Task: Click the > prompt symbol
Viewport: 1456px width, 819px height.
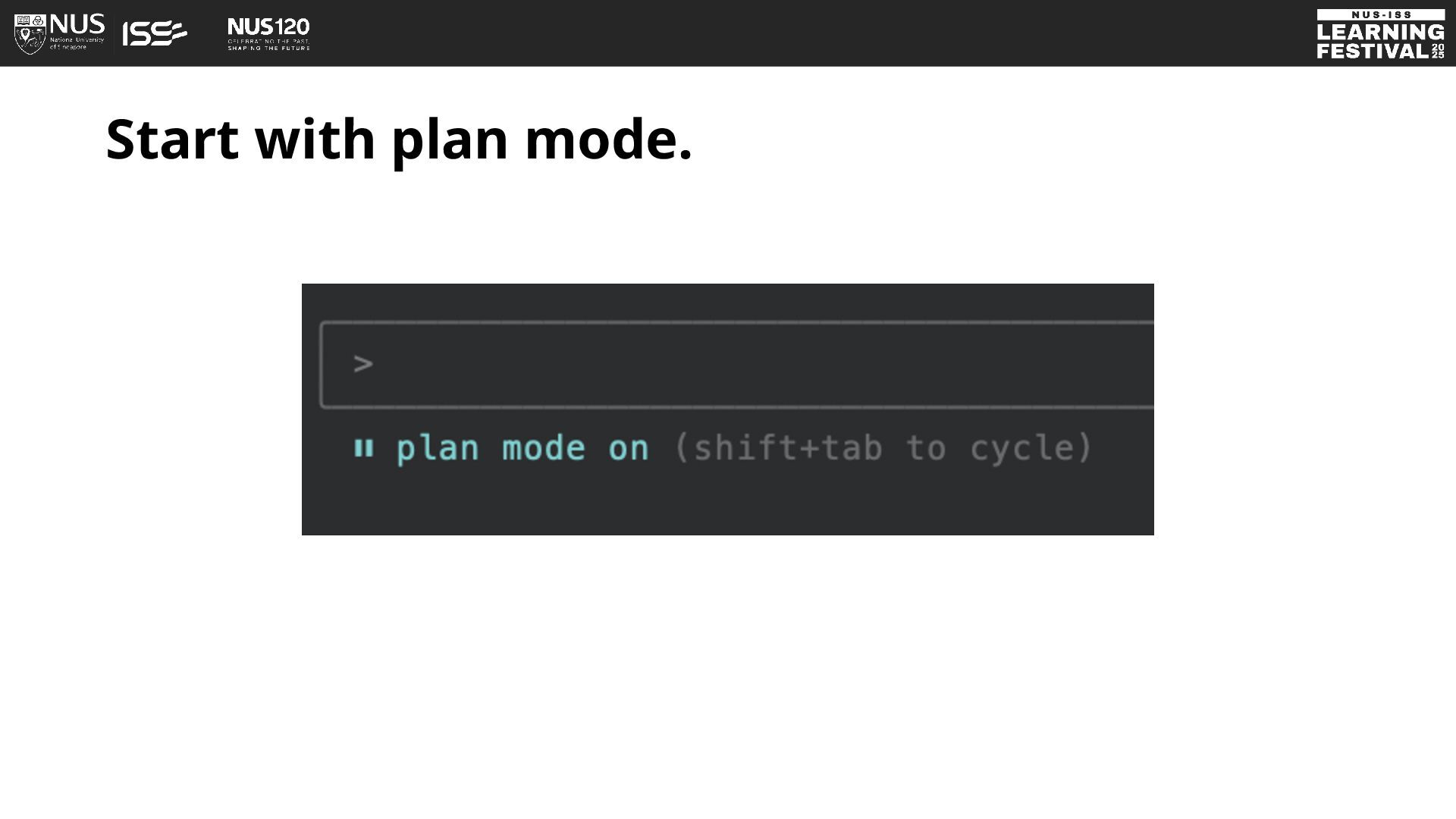Action: [363, 364]
